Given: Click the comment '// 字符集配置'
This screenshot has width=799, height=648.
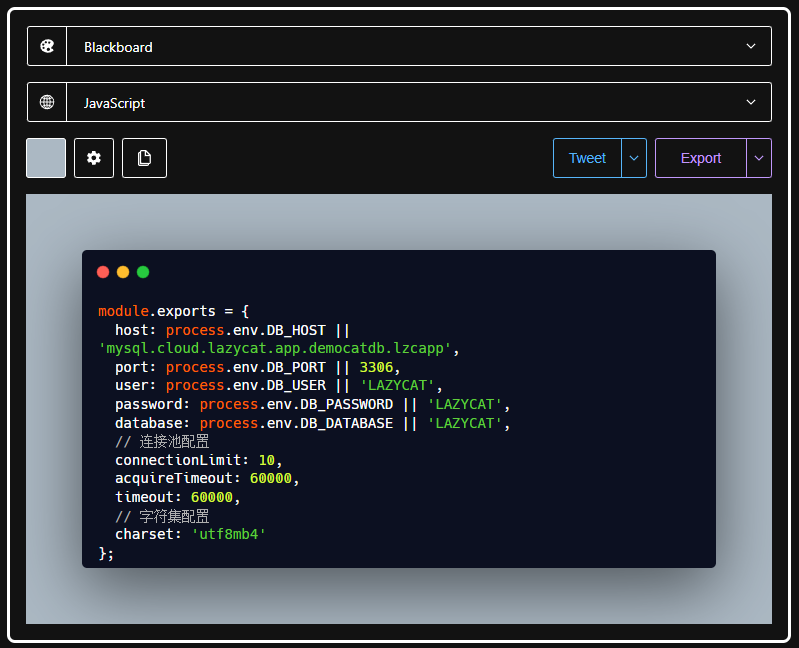Looking at the screenshot, I should click(162, 516).
